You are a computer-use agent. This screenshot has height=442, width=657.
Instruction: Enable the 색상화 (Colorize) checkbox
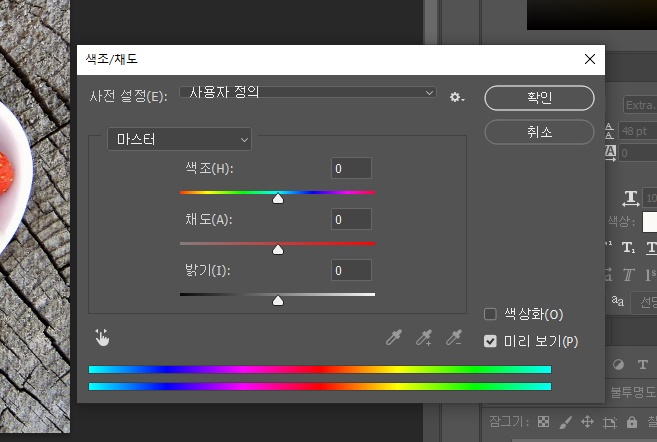[x=490, y=314]
